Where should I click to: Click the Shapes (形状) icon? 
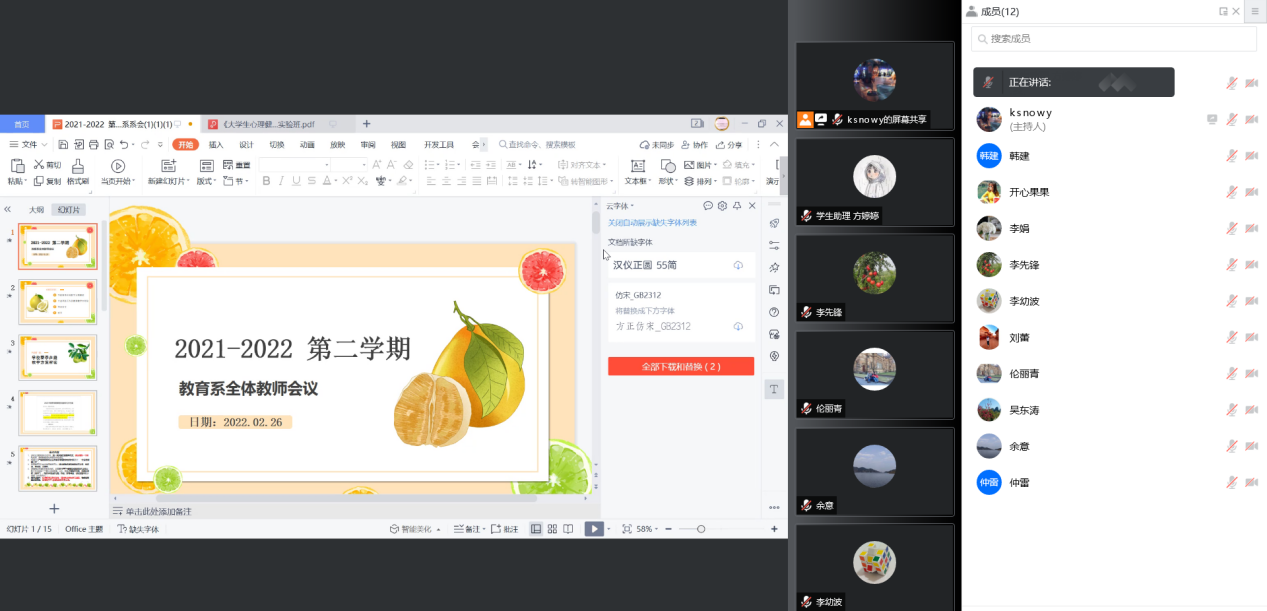click(x=668, y=165)
